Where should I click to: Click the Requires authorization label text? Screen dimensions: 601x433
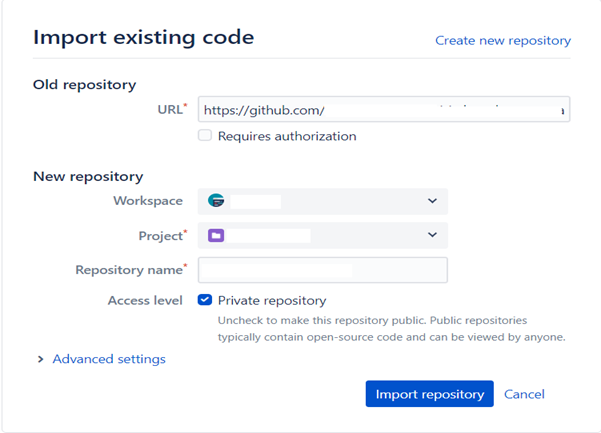287,136
